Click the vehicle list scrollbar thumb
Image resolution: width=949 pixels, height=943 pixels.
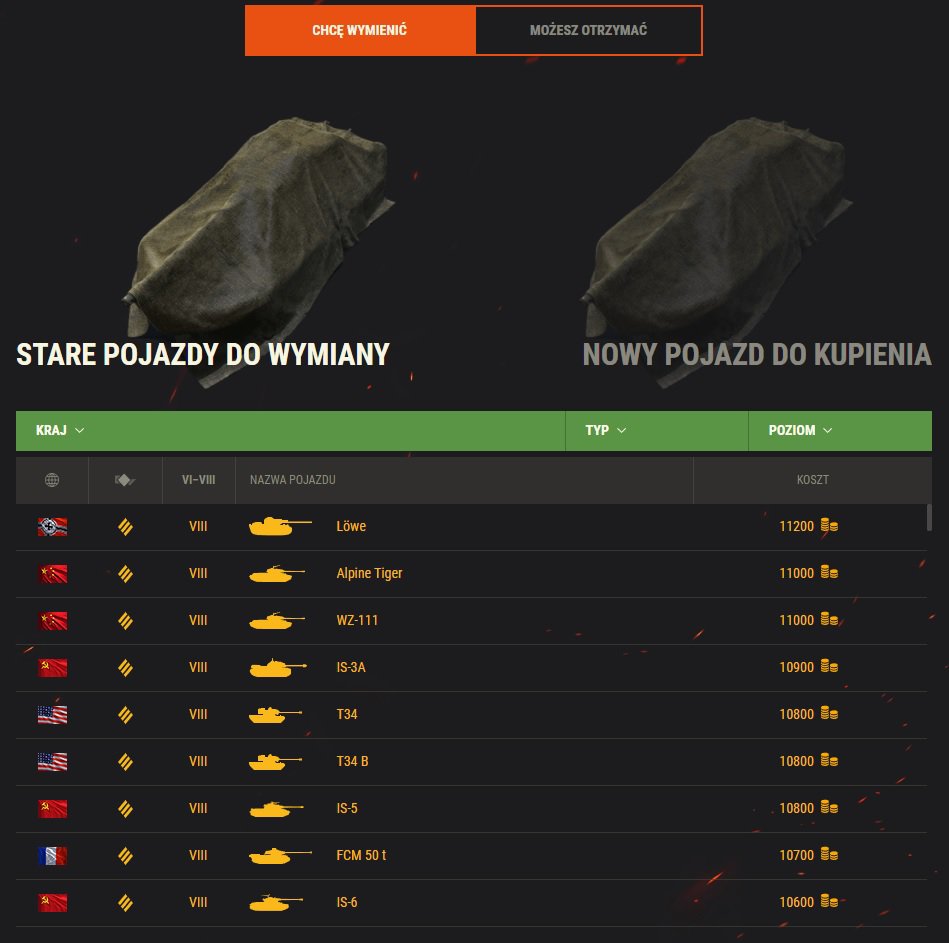(x=929, y=518)
